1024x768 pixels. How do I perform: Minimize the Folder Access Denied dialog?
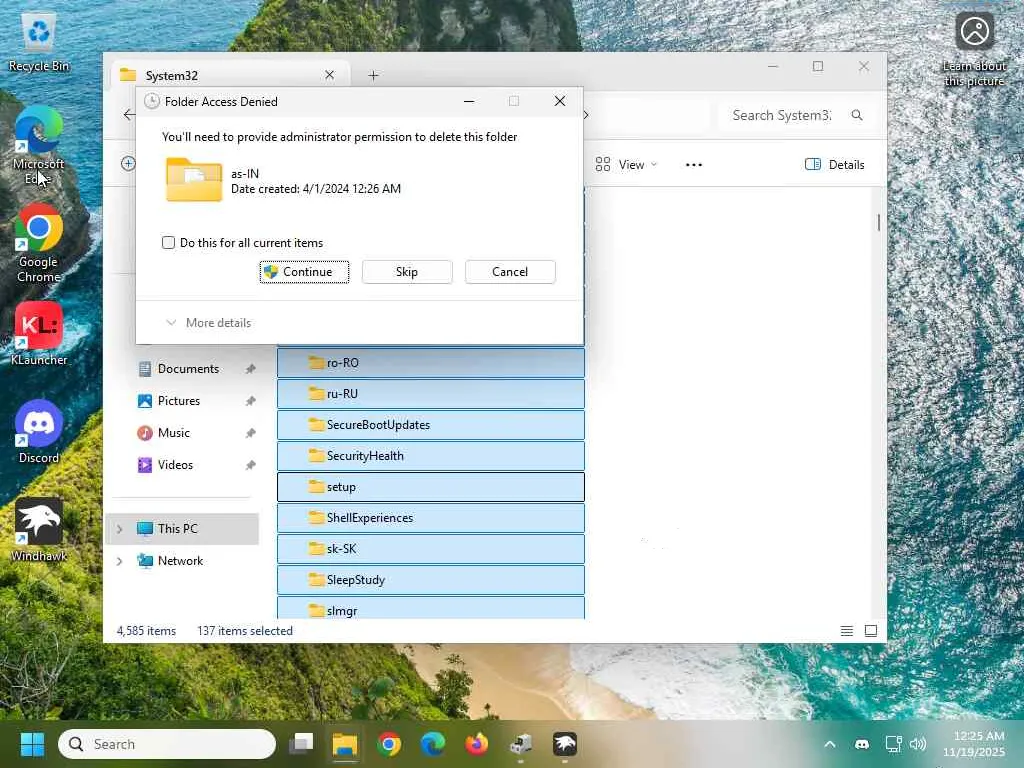pos(469,101)
